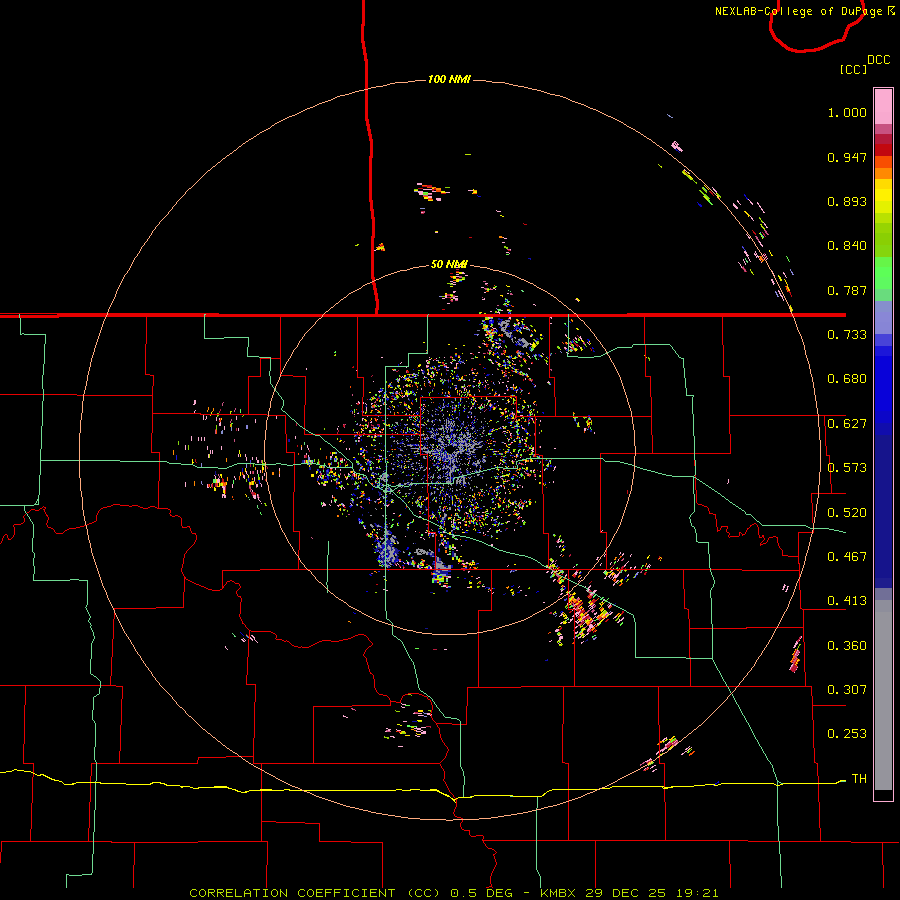Click the gray band of the color bar
This screenshot has height=900, width=900.
click(883, 695)
